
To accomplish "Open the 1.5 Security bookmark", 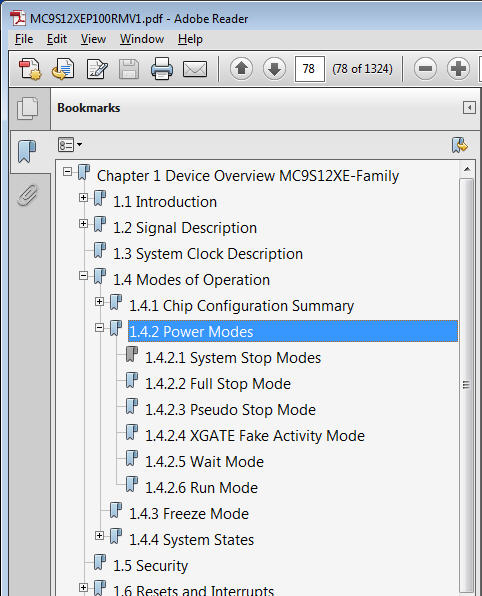I will 151,566.
